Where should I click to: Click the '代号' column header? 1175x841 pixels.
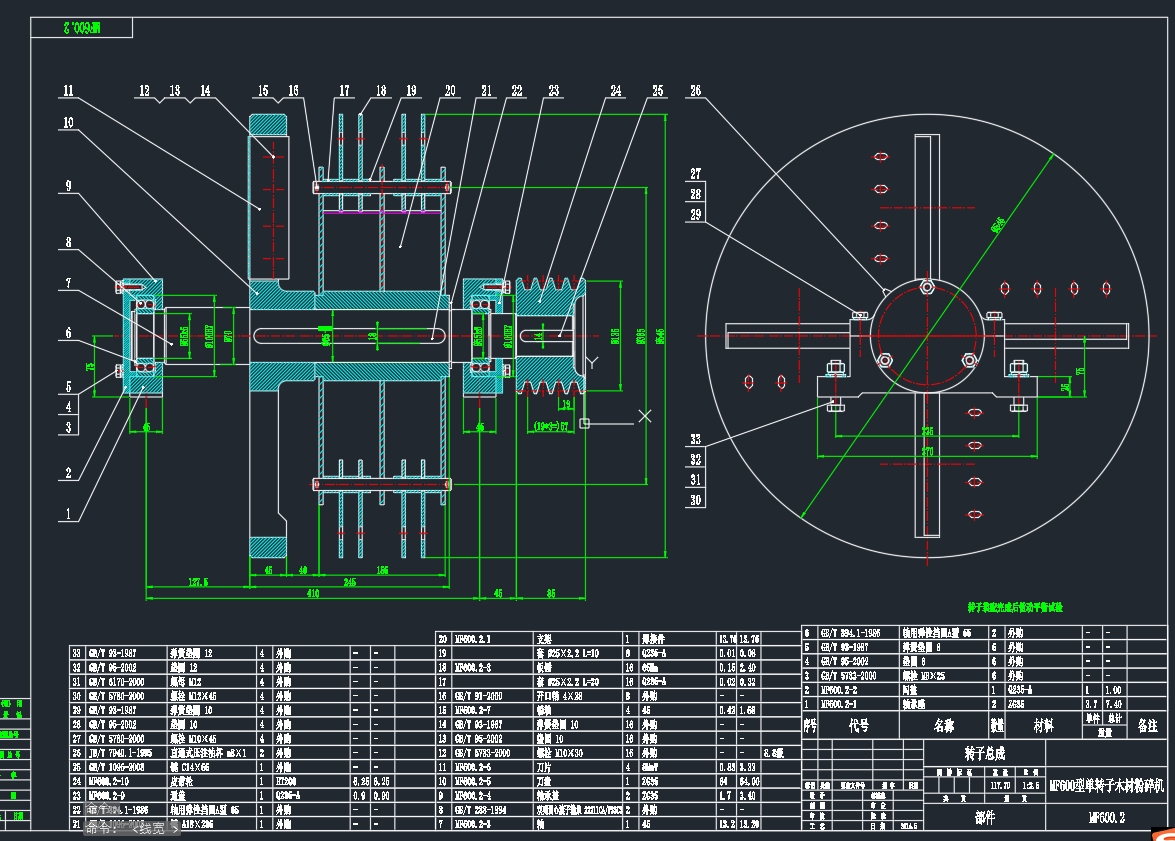coord(859,726)
